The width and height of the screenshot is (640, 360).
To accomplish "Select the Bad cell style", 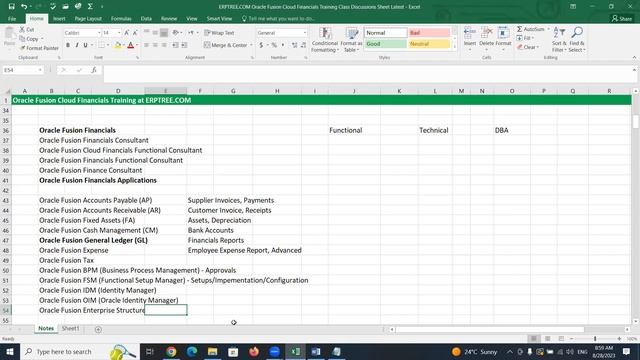I will [429, 33].
